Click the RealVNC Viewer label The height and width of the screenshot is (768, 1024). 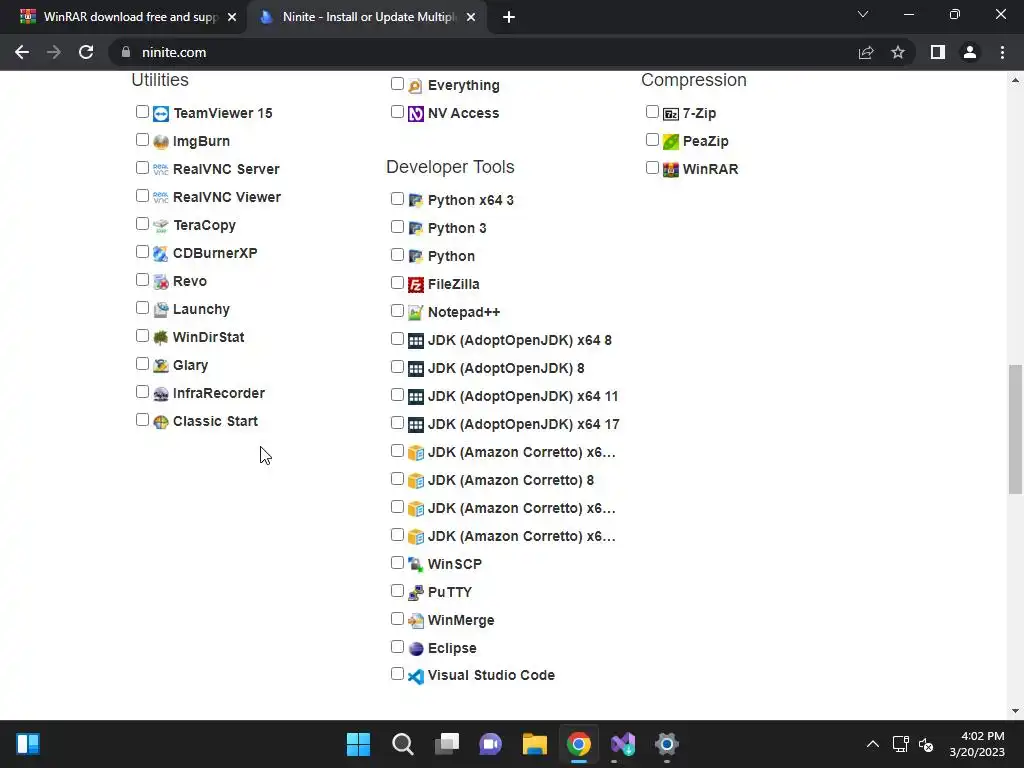tap(227, 197)
